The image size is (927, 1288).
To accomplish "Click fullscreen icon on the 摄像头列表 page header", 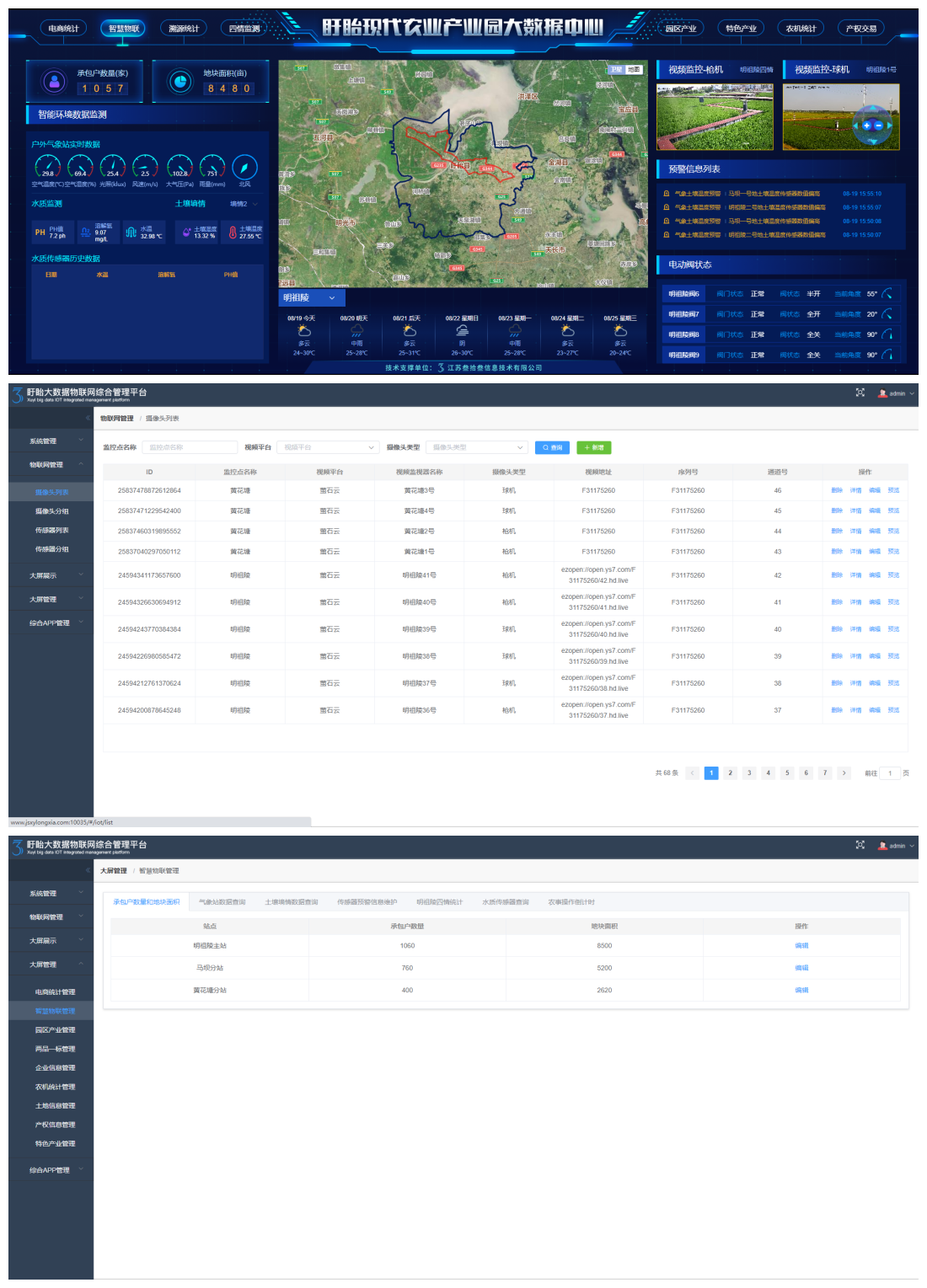I will coord(860,393).
